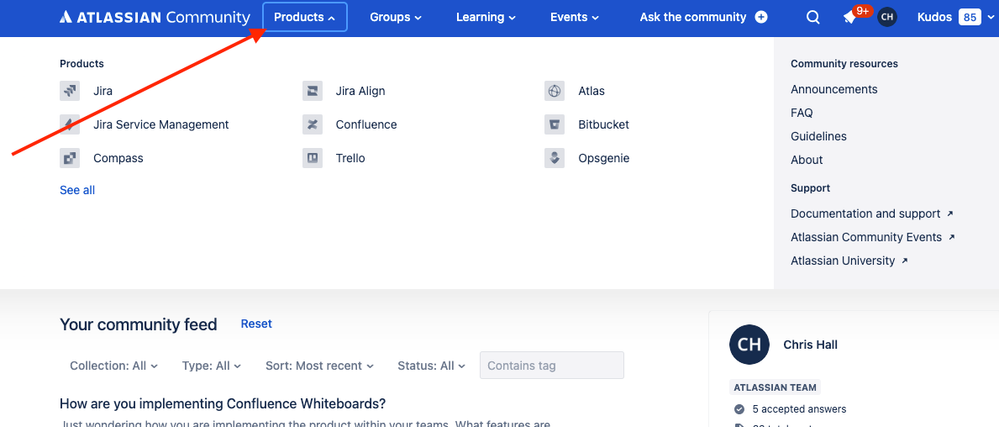The width and height of the screenshot is (999, 427).
Task: Select Jira in the Products menu
Action: (x=103, y=91)
